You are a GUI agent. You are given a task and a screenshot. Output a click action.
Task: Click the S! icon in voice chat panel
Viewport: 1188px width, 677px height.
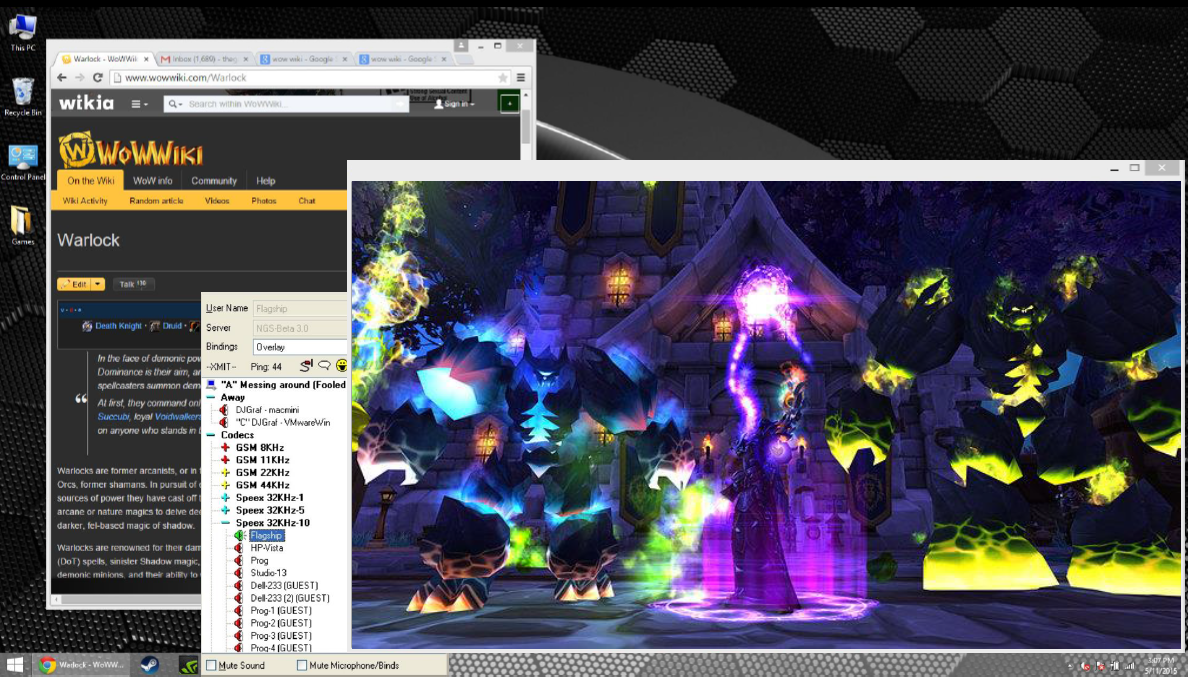coord(305,367)
